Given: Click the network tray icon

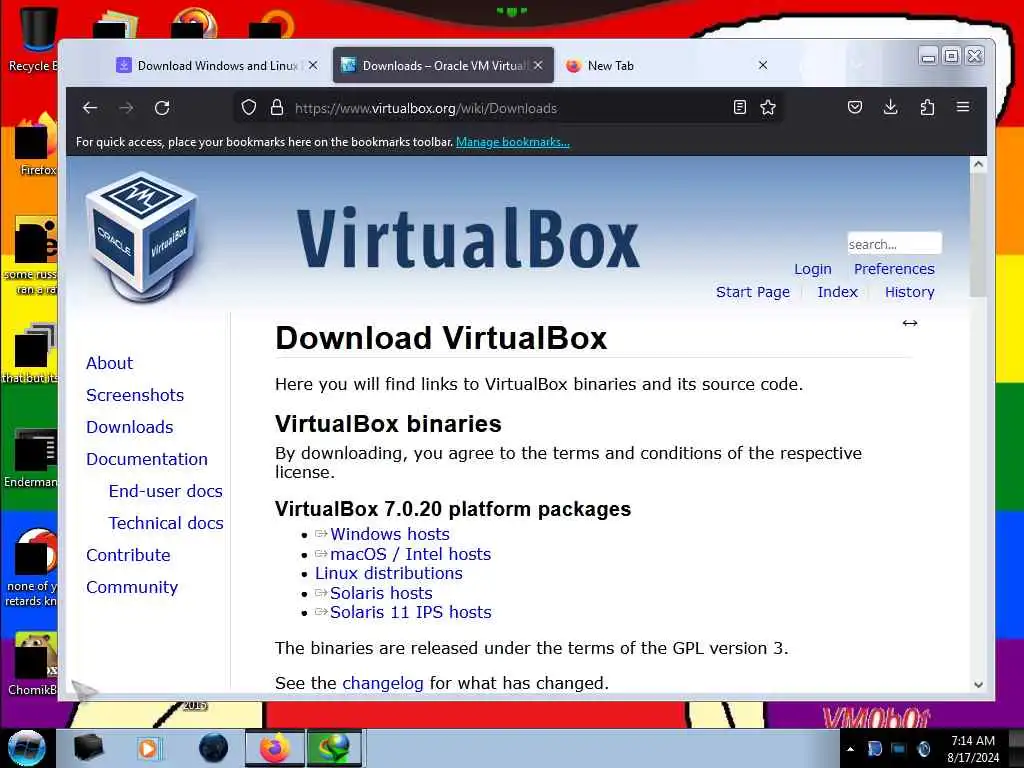Looking at the screenshot, I should pos(899,749).
